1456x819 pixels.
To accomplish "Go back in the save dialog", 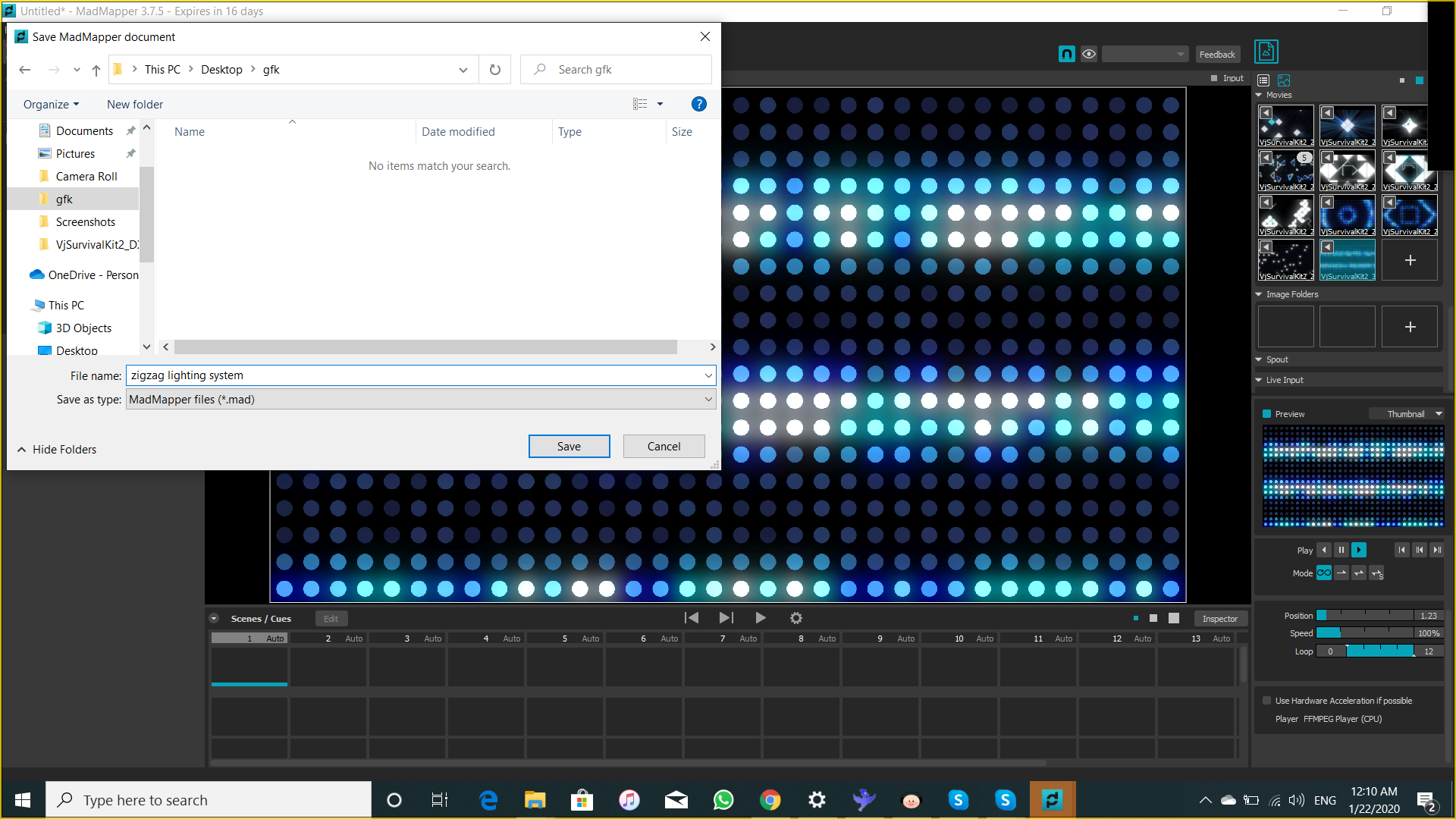I will tap(25, 70).
